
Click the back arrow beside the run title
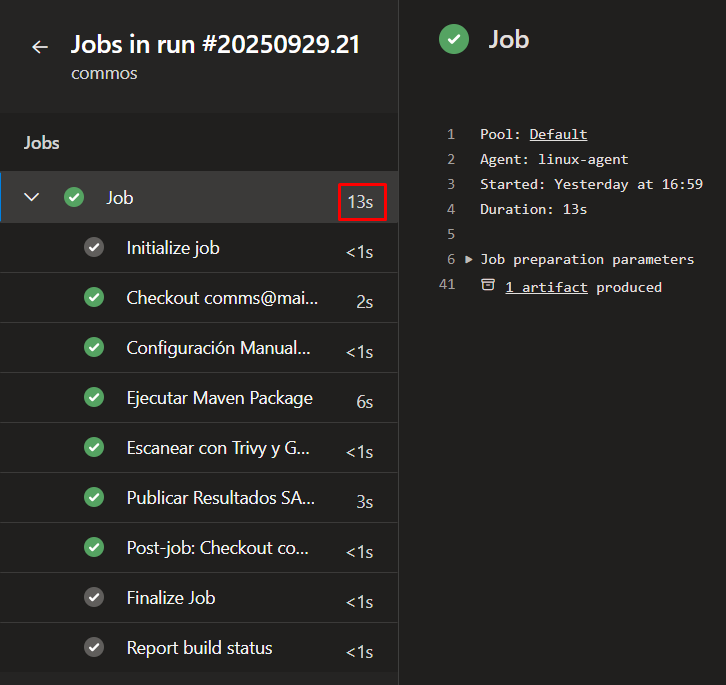tap(40, 47)
